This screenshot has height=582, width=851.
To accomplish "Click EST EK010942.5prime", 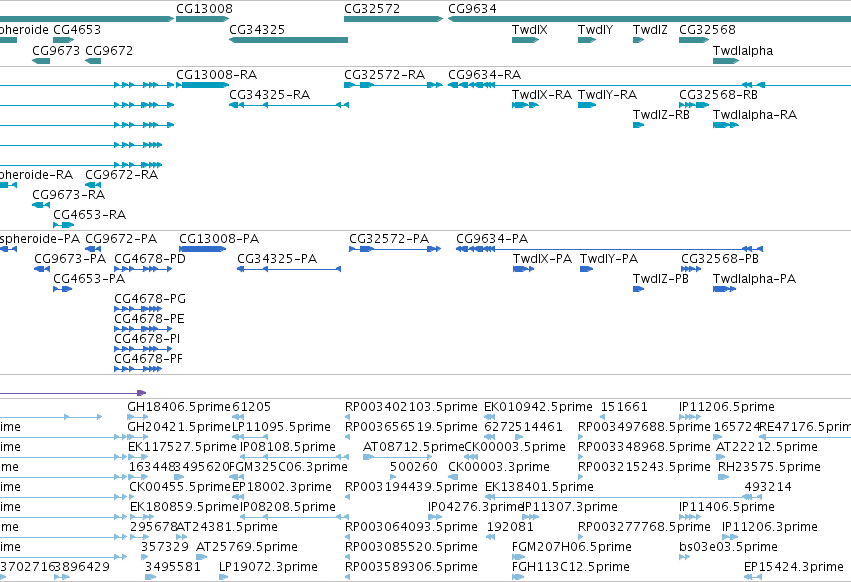I will [490, 417].
